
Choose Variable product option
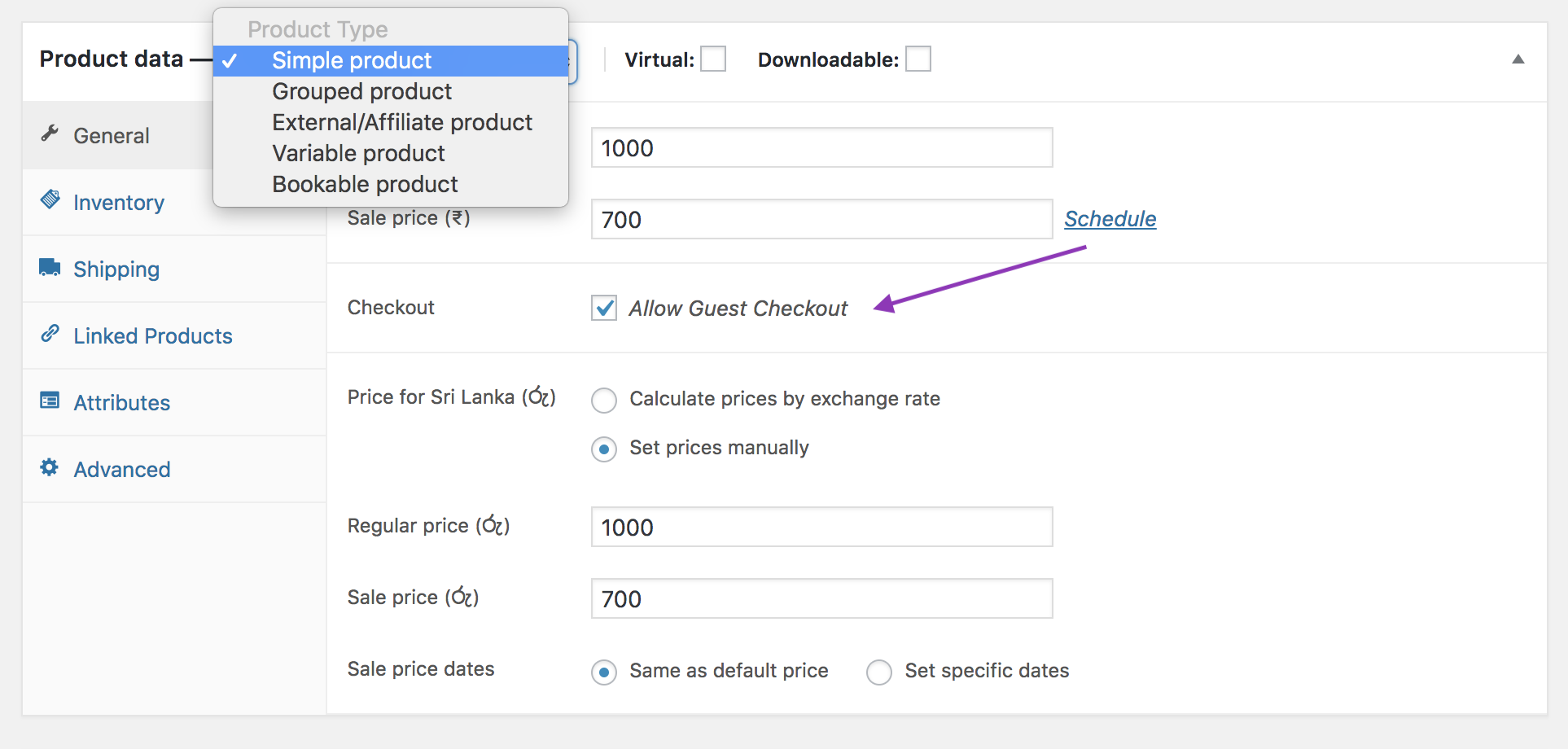[391, 154]
